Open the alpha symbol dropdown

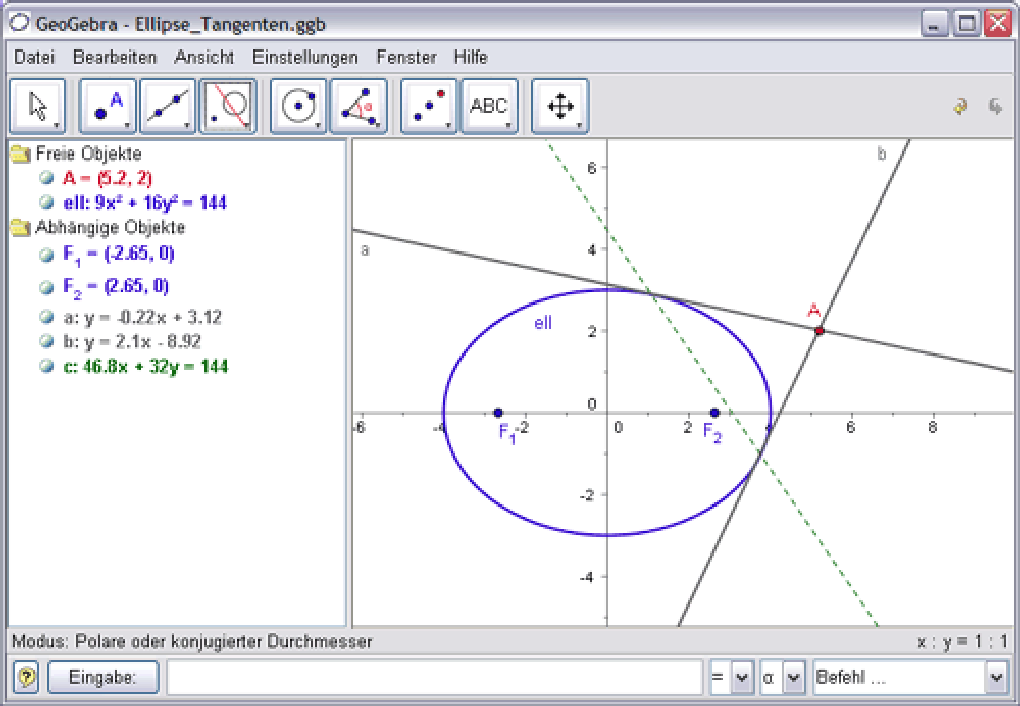click(x=792, y=678)
